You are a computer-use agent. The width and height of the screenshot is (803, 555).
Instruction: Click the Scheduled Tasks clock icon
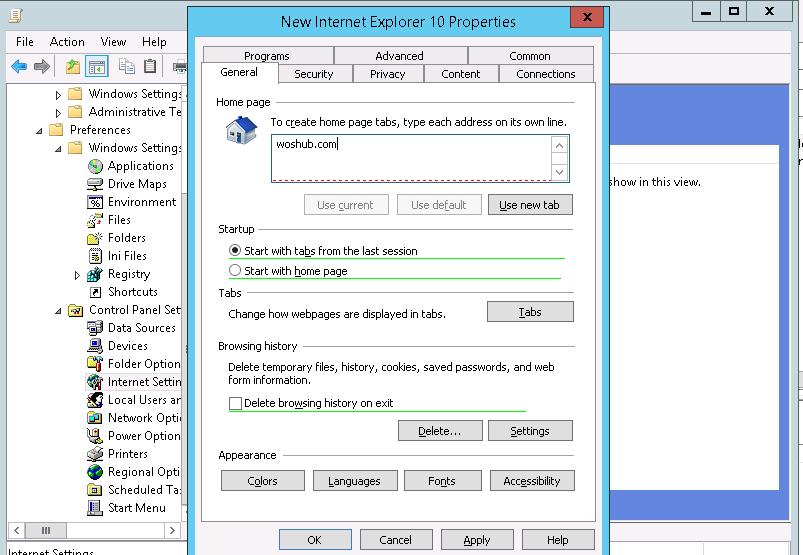point(95,490)
